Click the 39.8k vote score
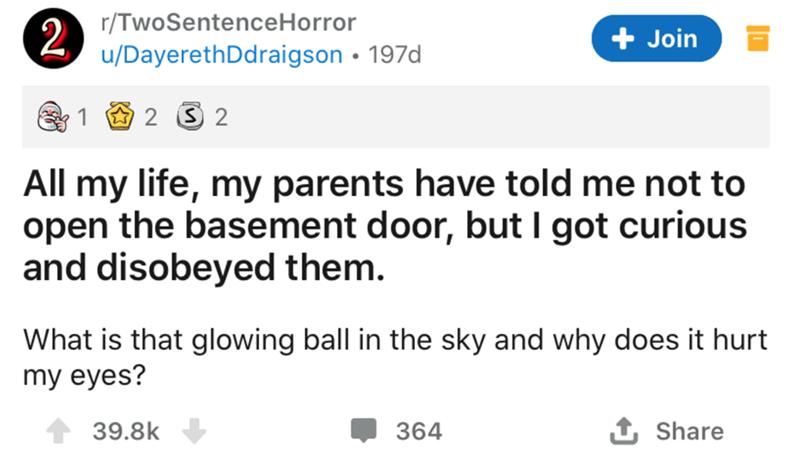This screenshot has width=800, height=466. [126, 431]
